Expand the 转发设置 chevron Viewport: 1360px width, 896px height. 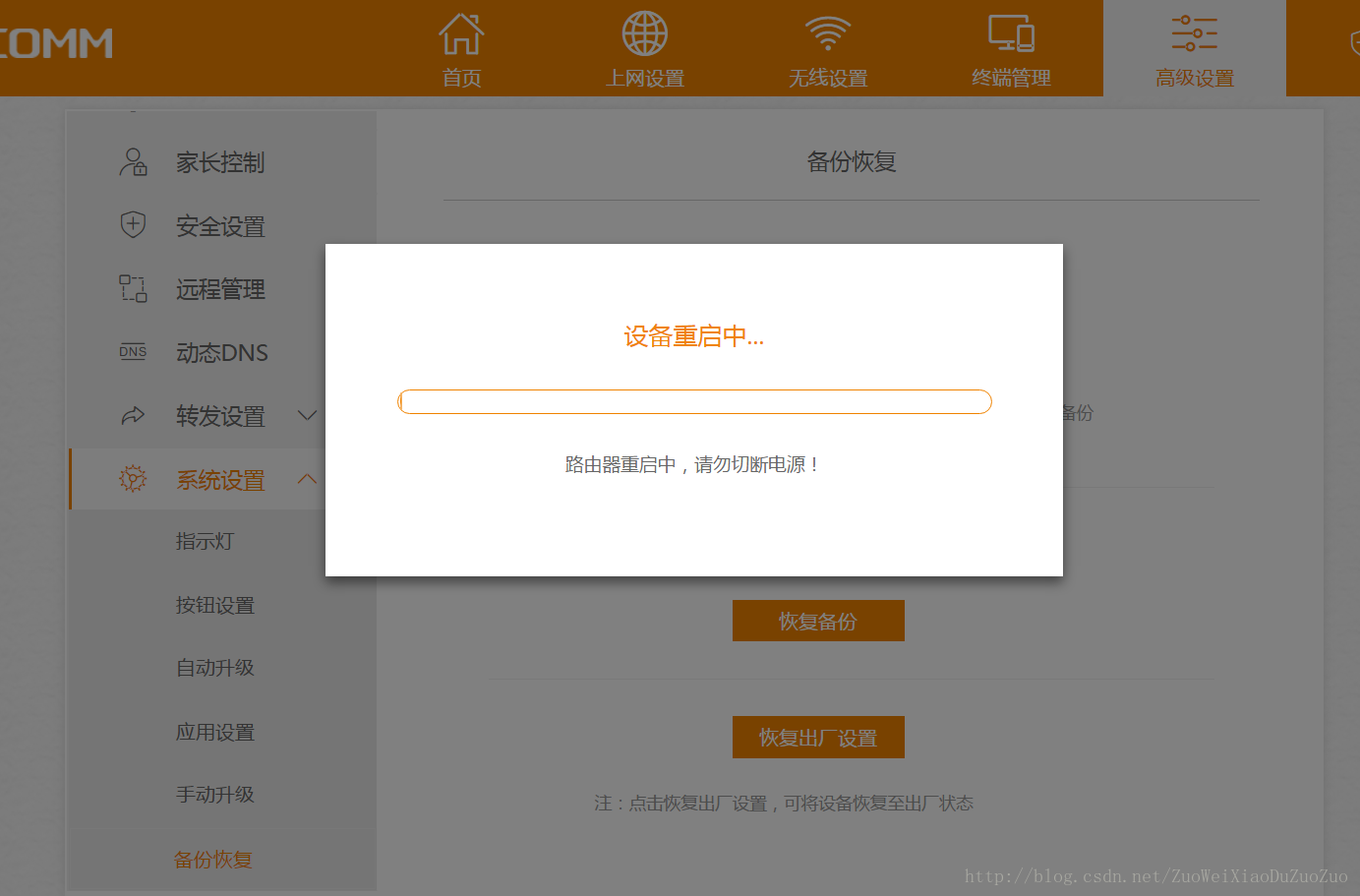click(x=307, y=415)
